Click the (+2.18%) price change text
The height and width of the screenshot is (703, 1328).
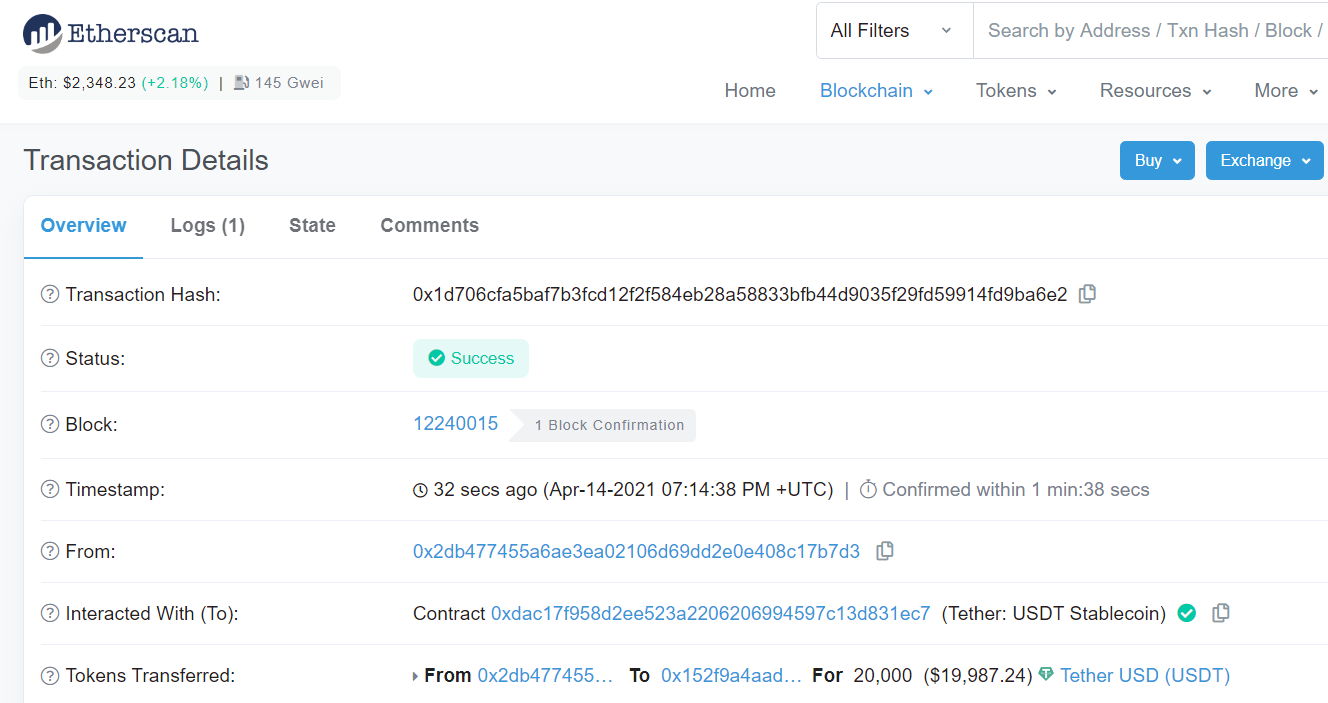tap(175, 83)
